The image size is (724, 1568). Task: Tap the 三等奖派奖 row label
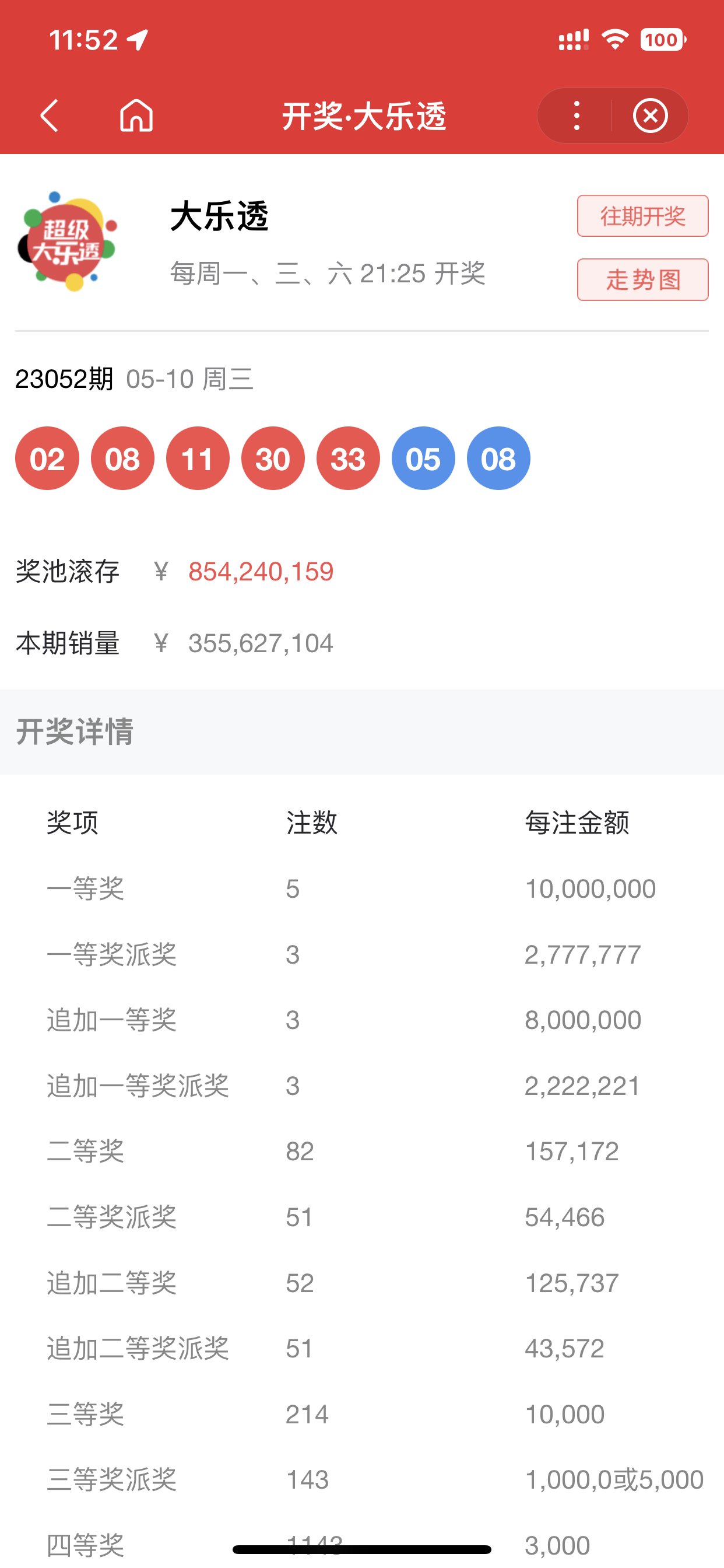coord(112,1480)
